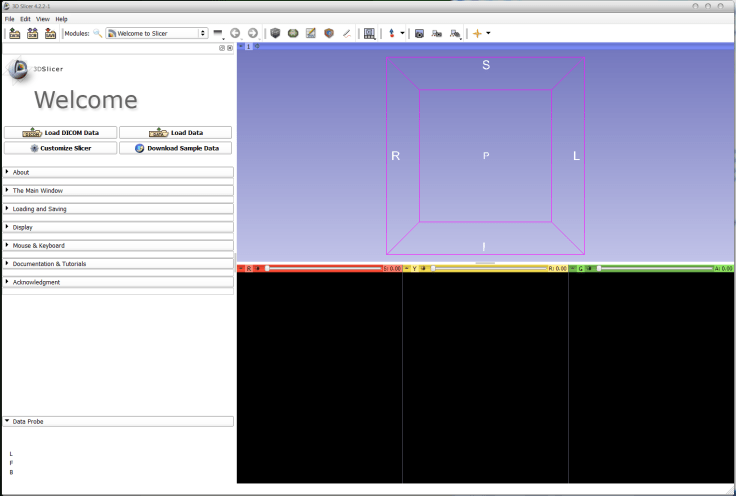Click the red slice offset value 0.00
Image resolution: width=736 pixels, height=496 pixels.
pos(392,268)
